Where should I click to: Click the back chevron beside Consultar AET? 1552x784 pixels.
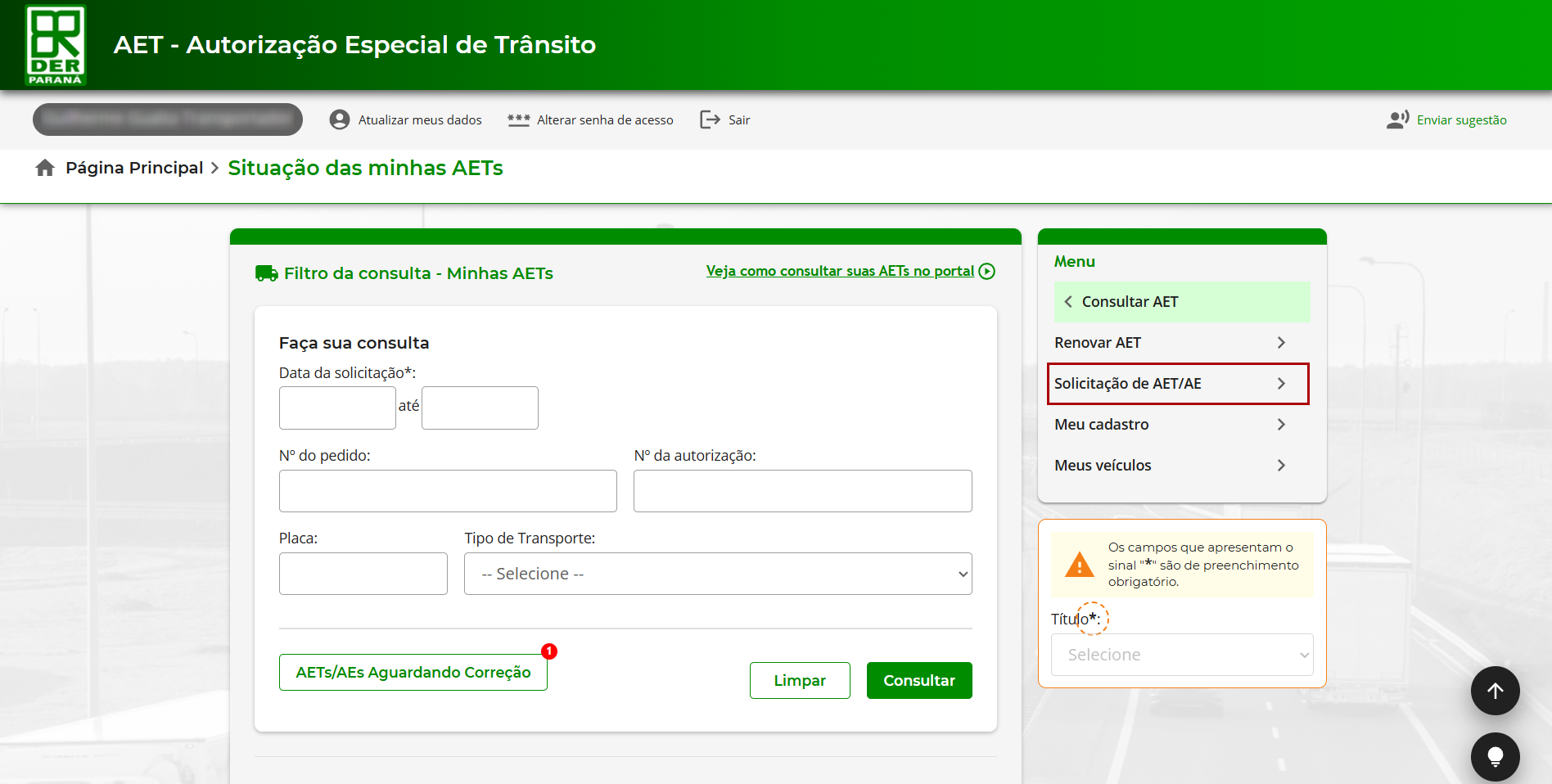1068,302
